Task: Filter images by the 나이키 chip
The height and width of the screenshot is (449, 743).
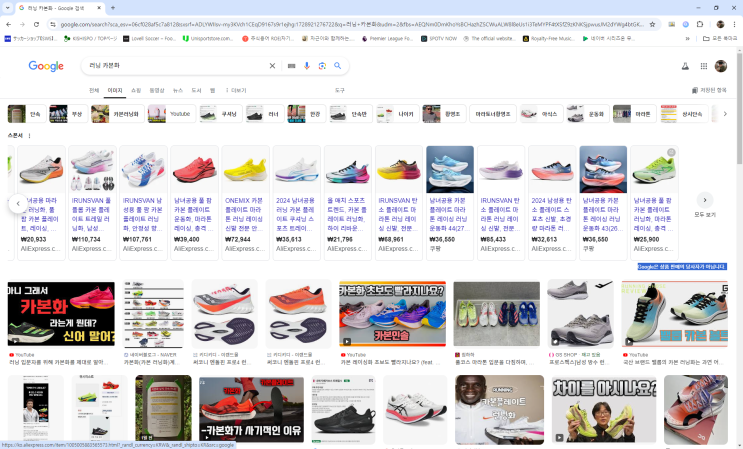Action: pyautogui.click(x=398, y=114)
